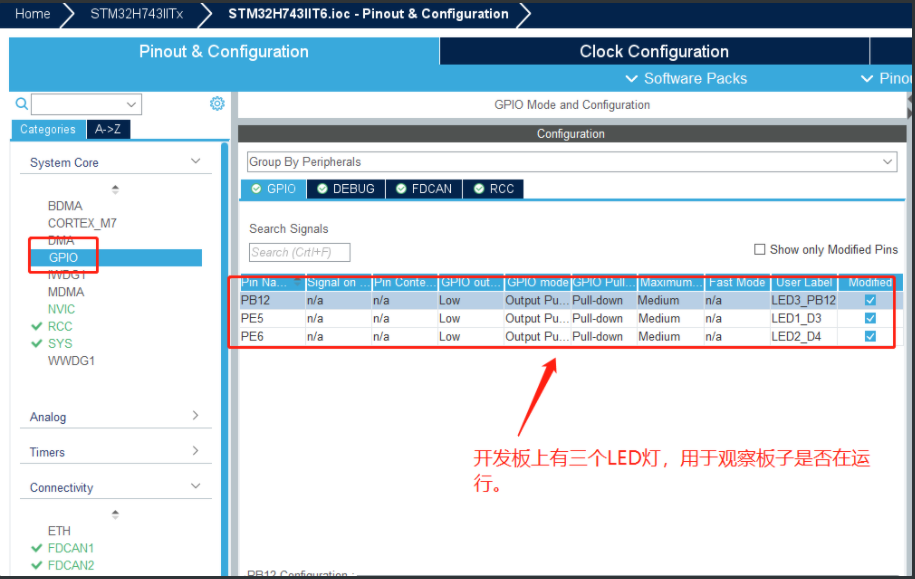Click the search magnifier icon
Image resolution: width=915 pixels, height=579 pixels.
[22, 104]
